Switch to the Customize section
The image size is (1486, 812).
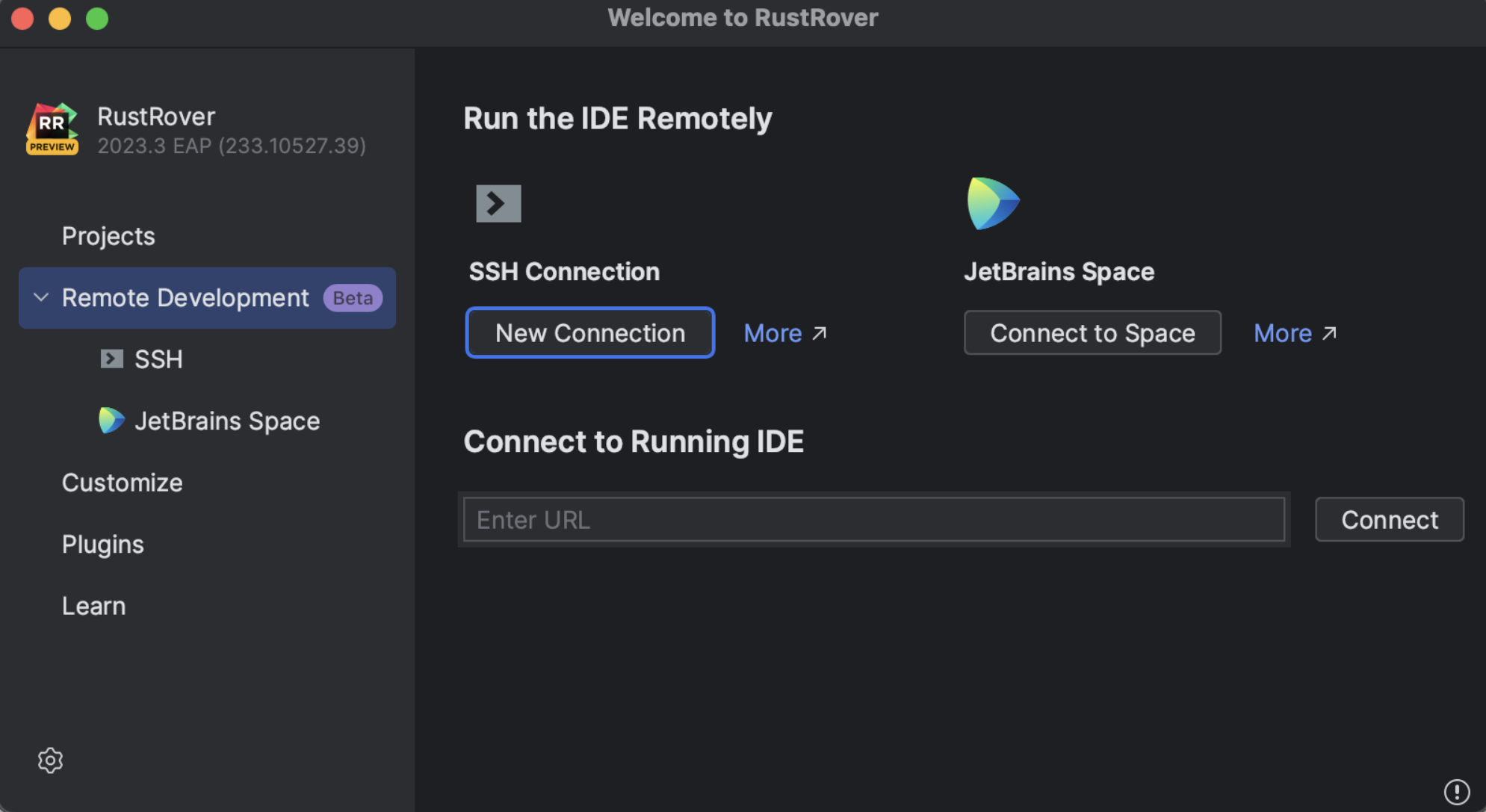pos(122,483)
